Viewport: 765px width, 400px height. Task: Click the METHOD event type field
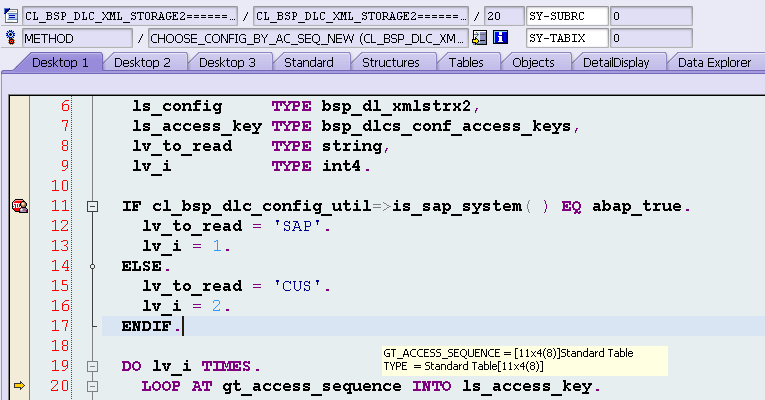coord(77,38)
